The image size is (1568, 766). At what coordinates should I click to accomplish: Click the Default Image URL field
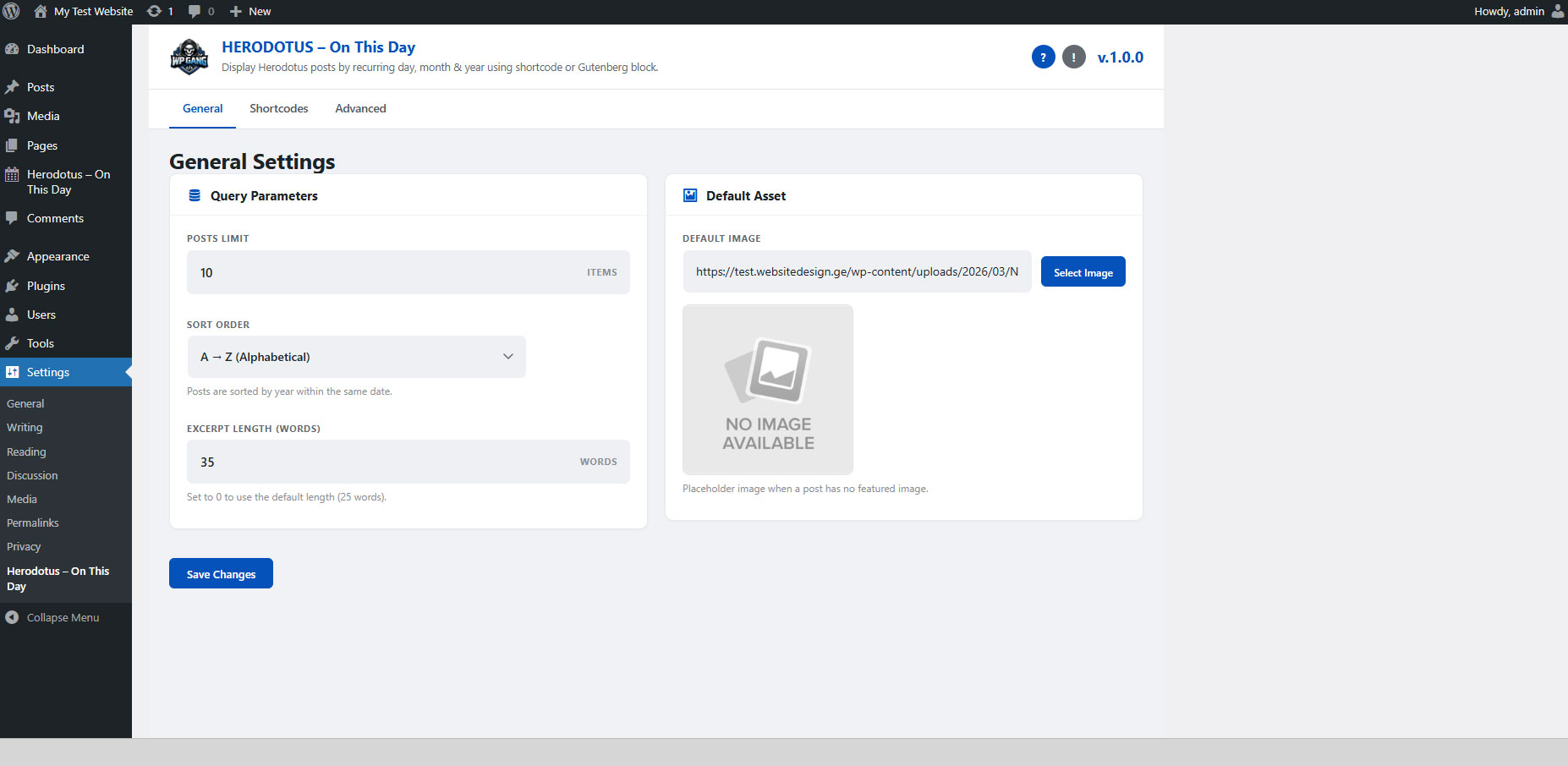857,271
